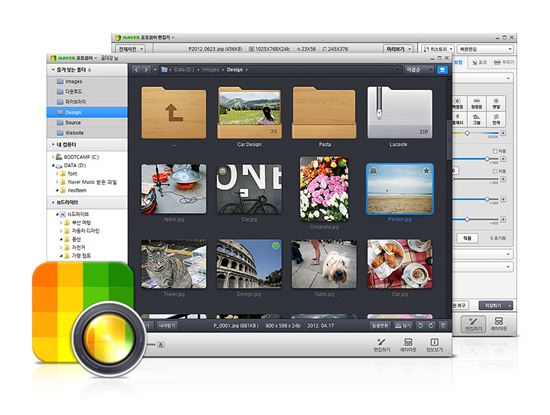
Task: Delete file with the trash icon in status bar
Action: pyautogui.click(x=443, y=326)
